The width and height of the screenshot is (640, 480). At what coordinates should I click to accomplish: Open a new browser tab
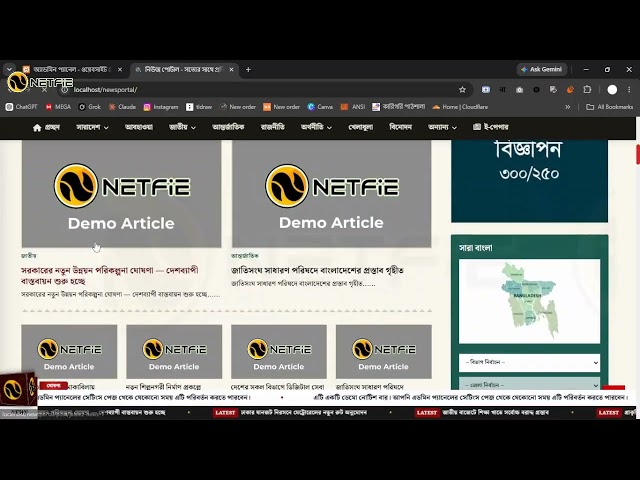click(x=248, y=70)
